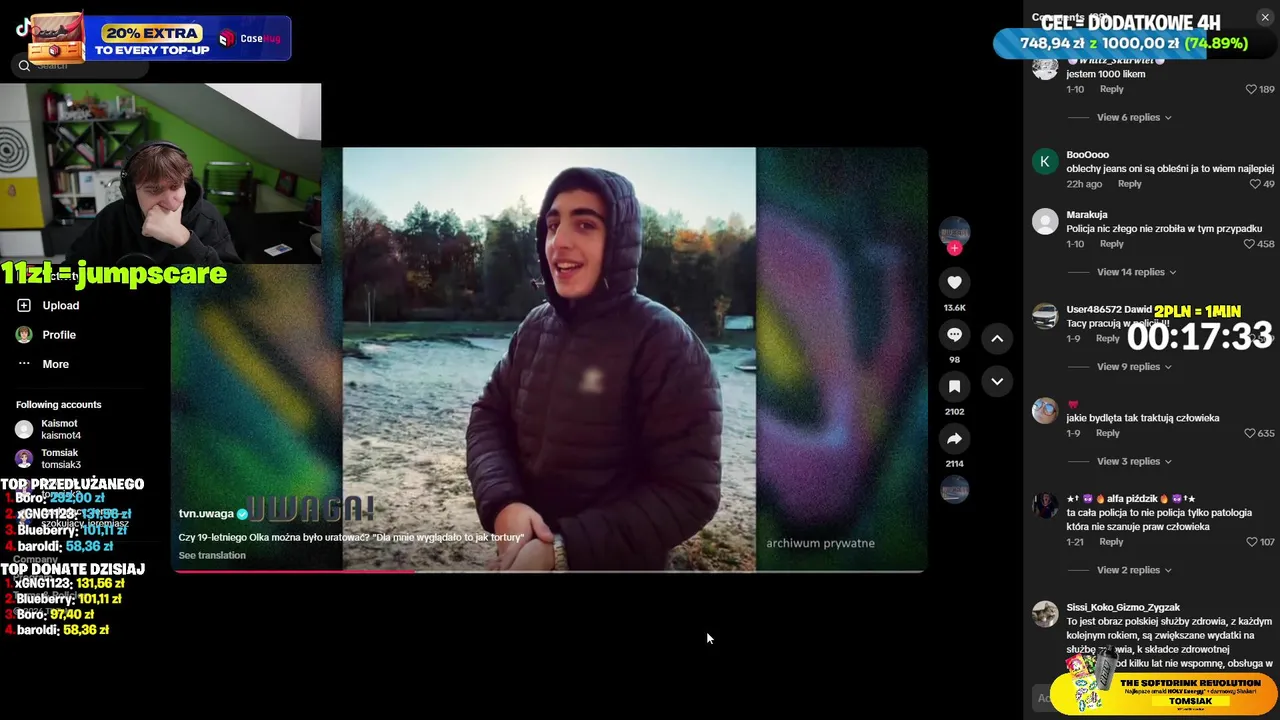Image resolution: width=1280 pixels, height=720 pixels.
Task: Reply to the 'jakie bydlęta' comment
Action: (1108, 433)
